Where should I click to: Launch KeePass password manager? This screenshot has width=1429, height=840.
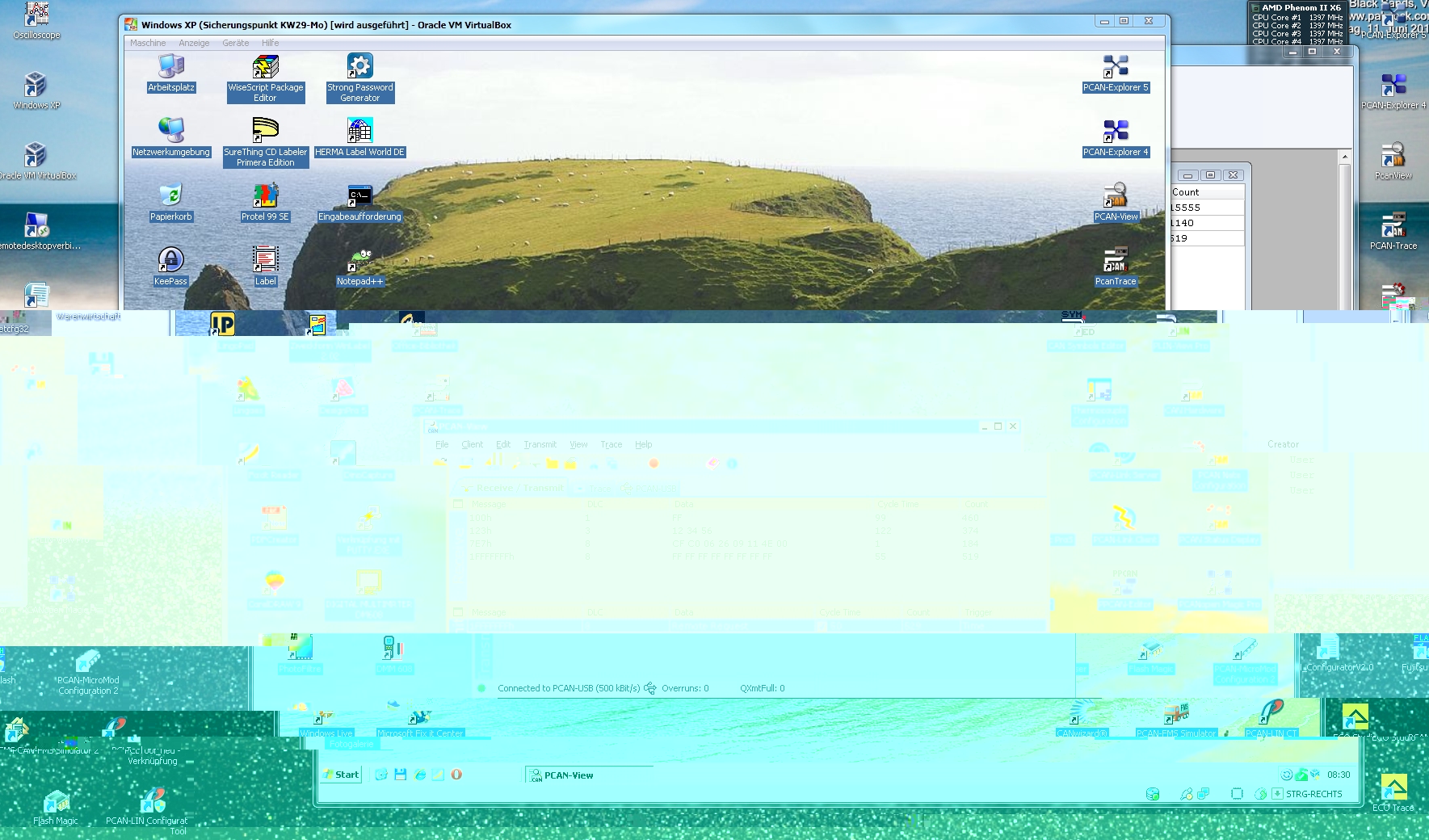(170, 267)
